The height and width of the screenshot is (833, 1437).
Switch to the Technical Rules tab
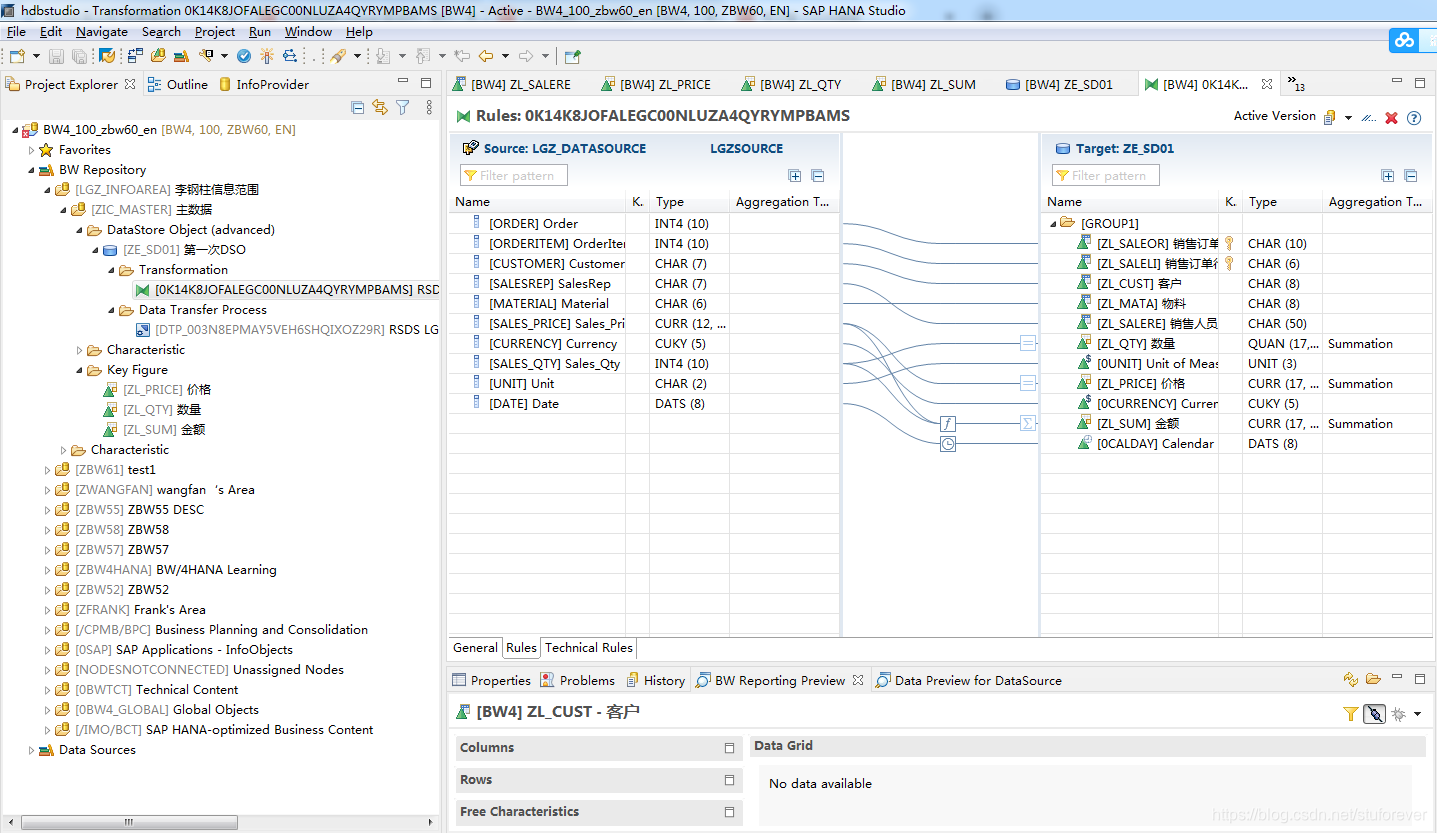click(x=588, y=648)
